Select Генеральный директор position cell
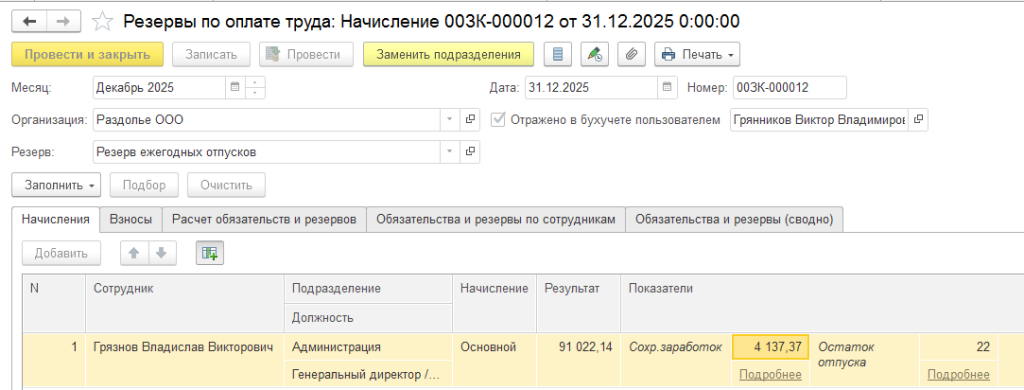1024x390 pixels. point(368,374)
